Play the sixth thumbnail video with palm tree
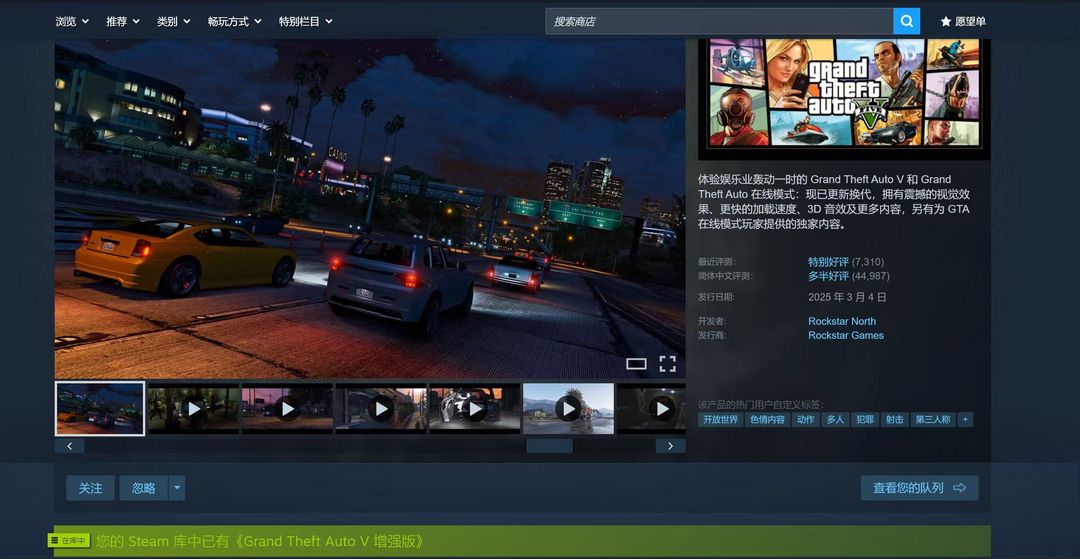Screen dimensions: 1080x559 click(x=568, y=409)
